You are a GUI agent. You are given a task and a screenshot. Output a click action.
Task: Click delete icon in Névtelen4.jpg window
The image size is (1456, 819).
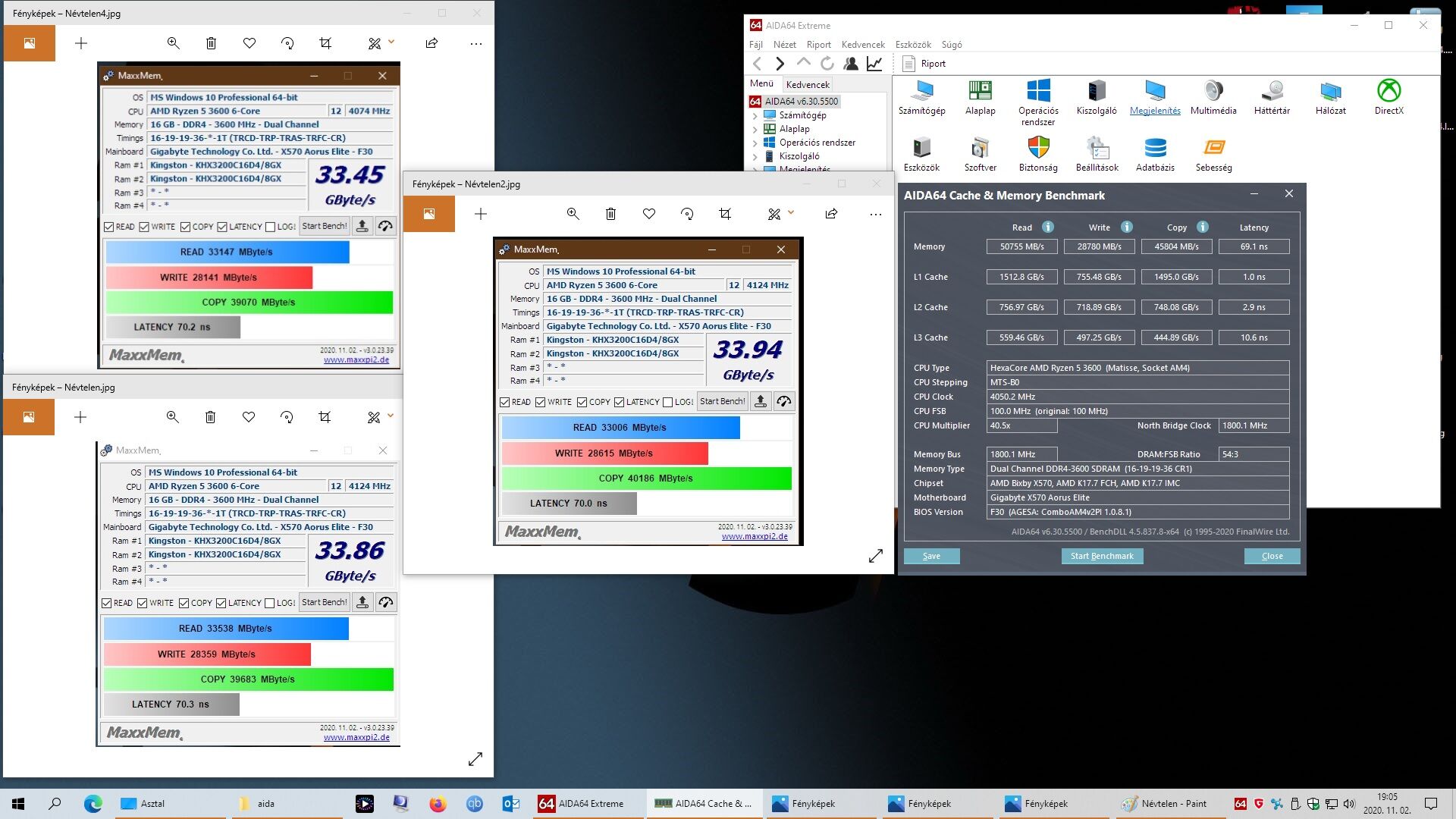point(211,43)
